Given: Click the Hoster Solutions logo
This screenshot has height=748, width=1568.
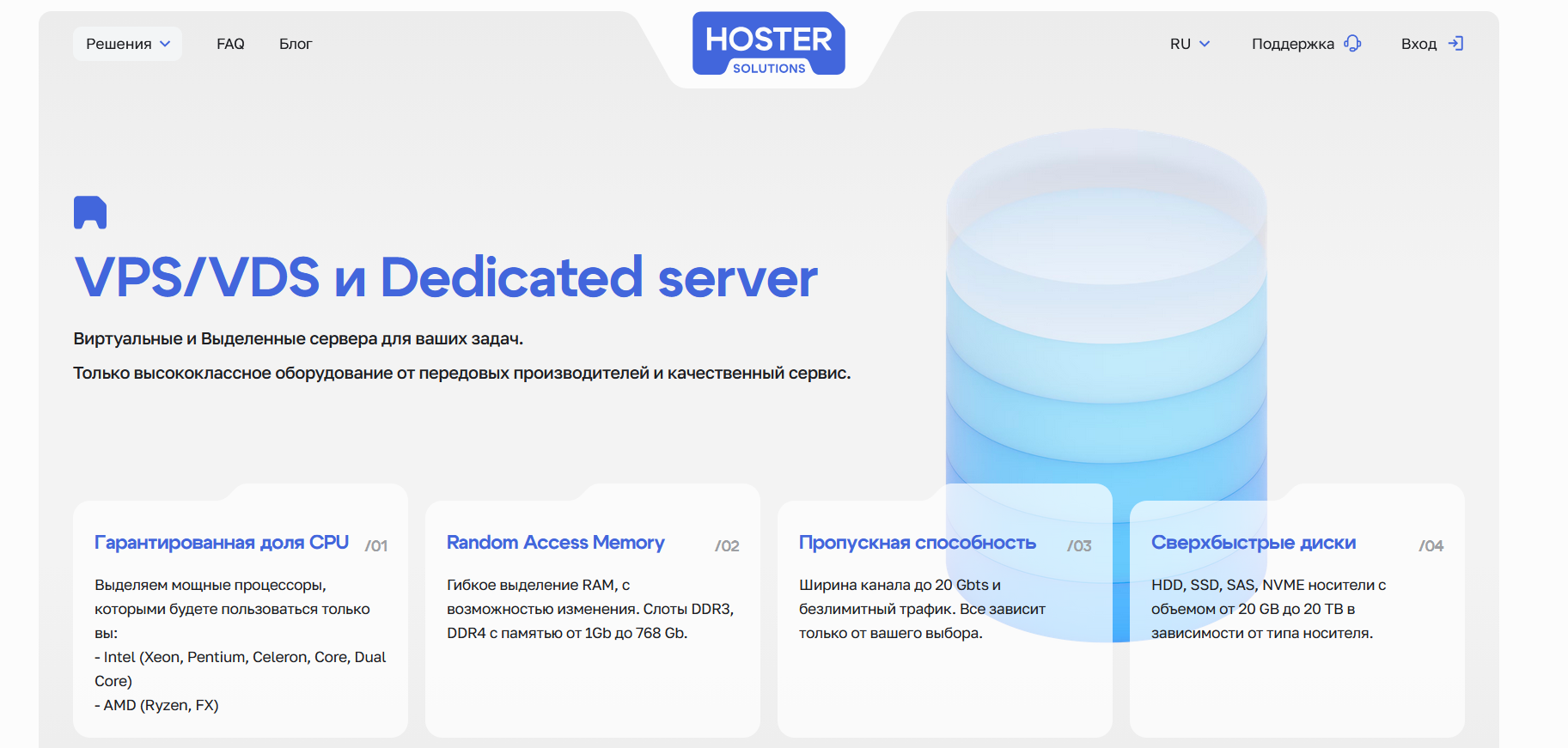Looking at the screenshot, I should pyautogui.click(x=768, y=44).
